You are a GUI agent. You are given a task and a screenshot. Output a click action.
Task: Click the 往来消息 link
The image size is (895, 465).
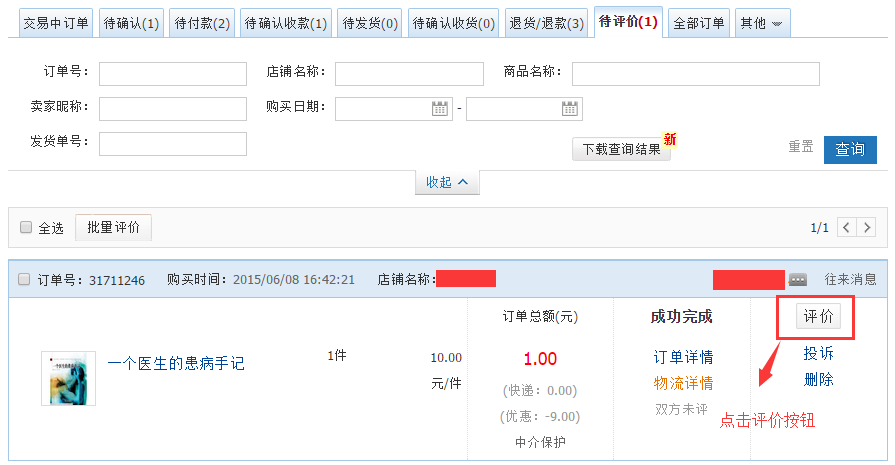850,279
